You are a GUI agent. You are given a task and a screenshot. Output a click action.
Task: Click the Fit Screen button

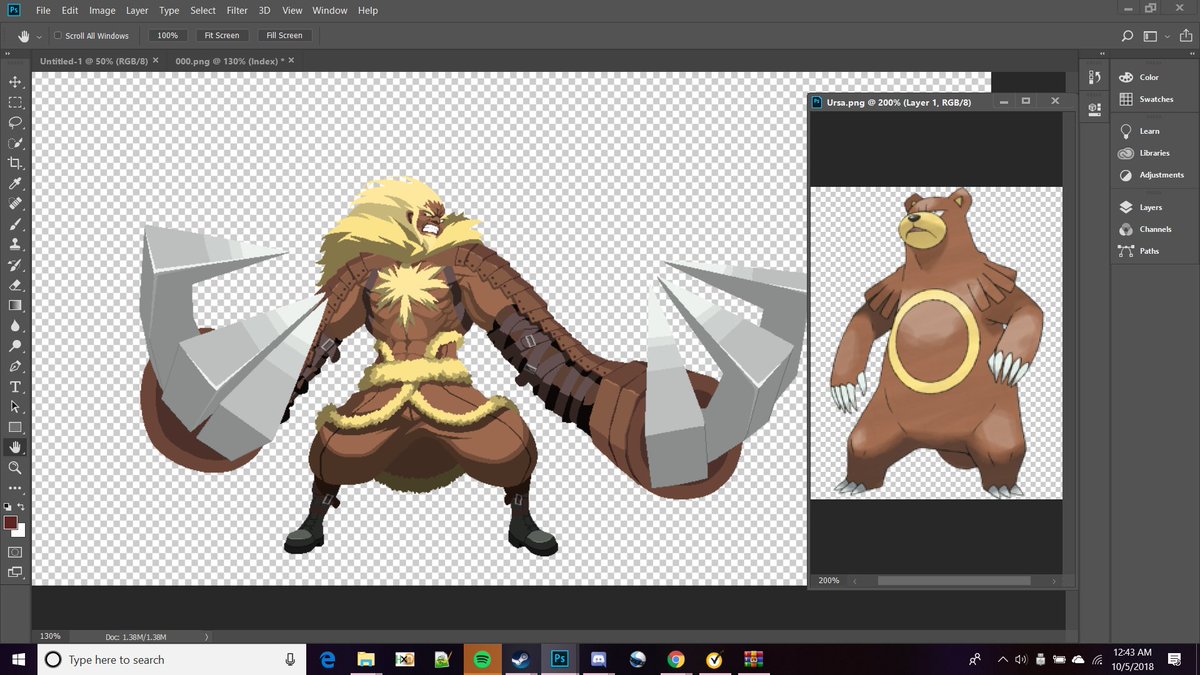pyautogui.click(x=221, y=35)
